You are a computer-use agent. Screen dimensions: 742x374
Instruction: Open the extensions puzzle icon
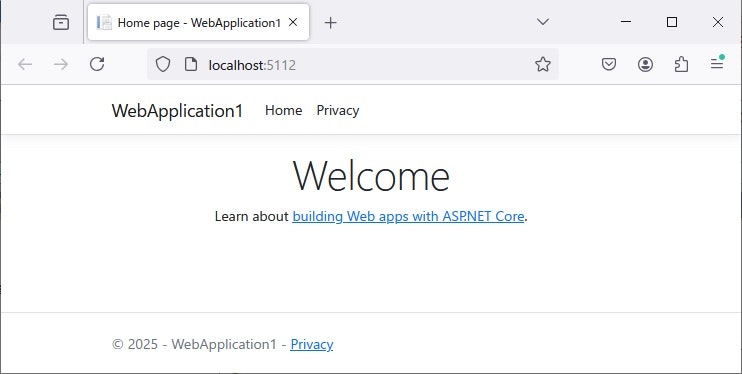(681, 64)
